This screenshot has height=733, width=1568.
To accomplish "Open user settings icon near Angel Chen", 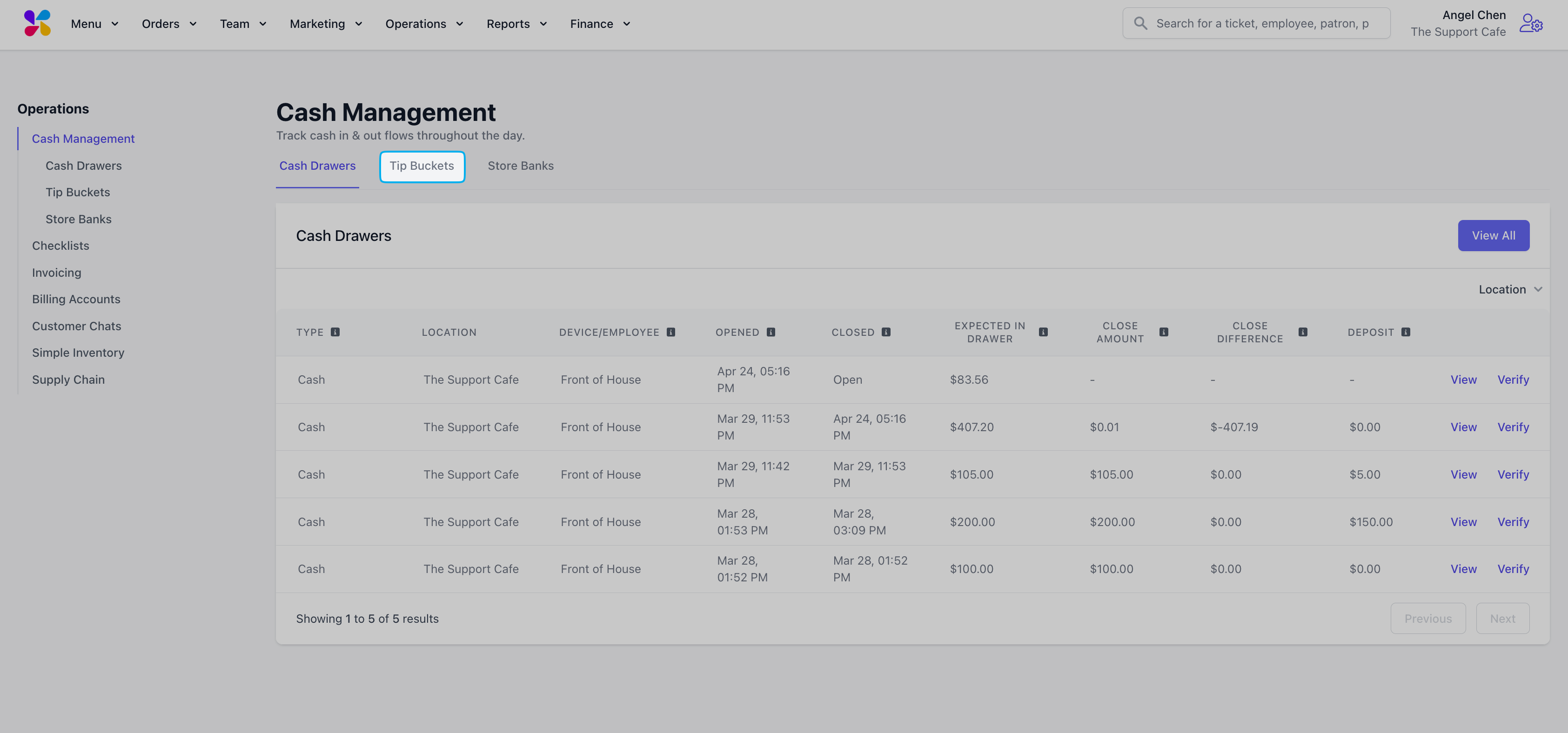I will tap(1530, 23).
